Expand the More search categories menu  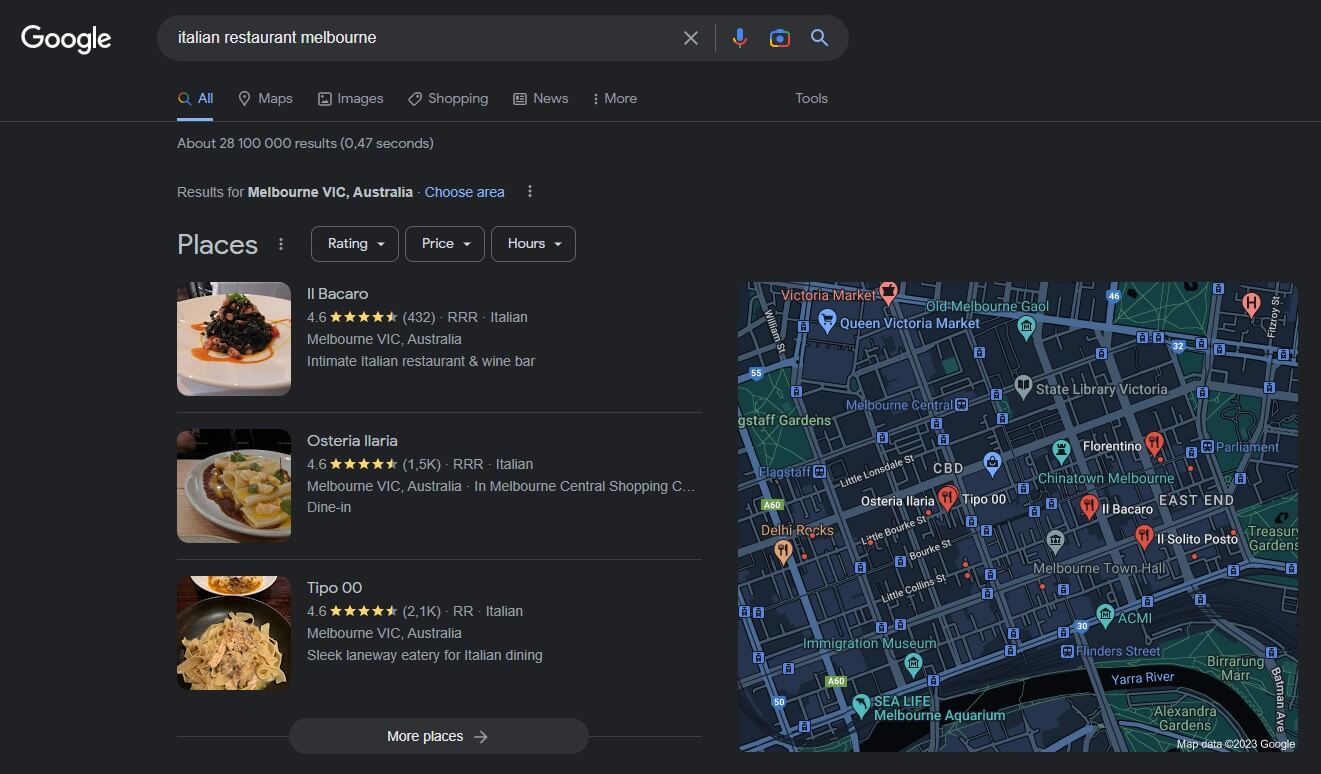[x=614, y=98]
